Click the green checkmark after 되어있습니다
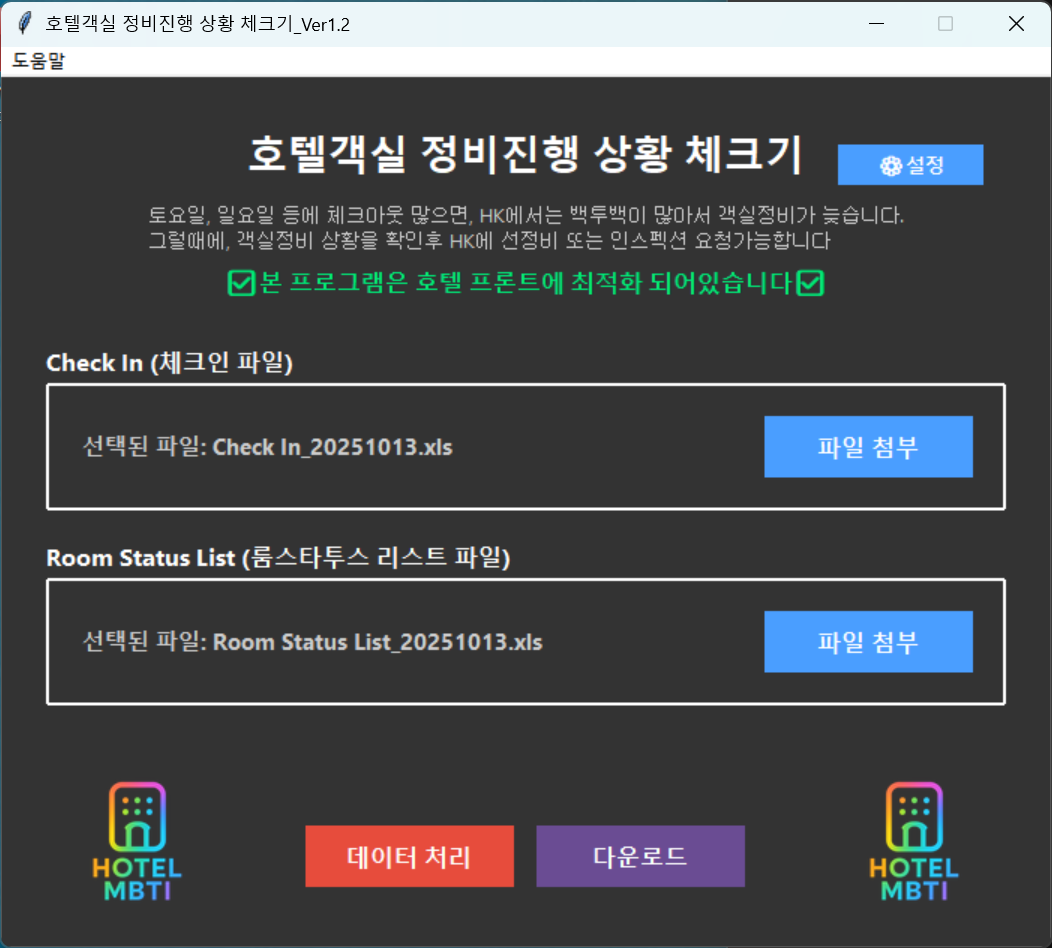The image size is (1052, 948). pos(810,284)
